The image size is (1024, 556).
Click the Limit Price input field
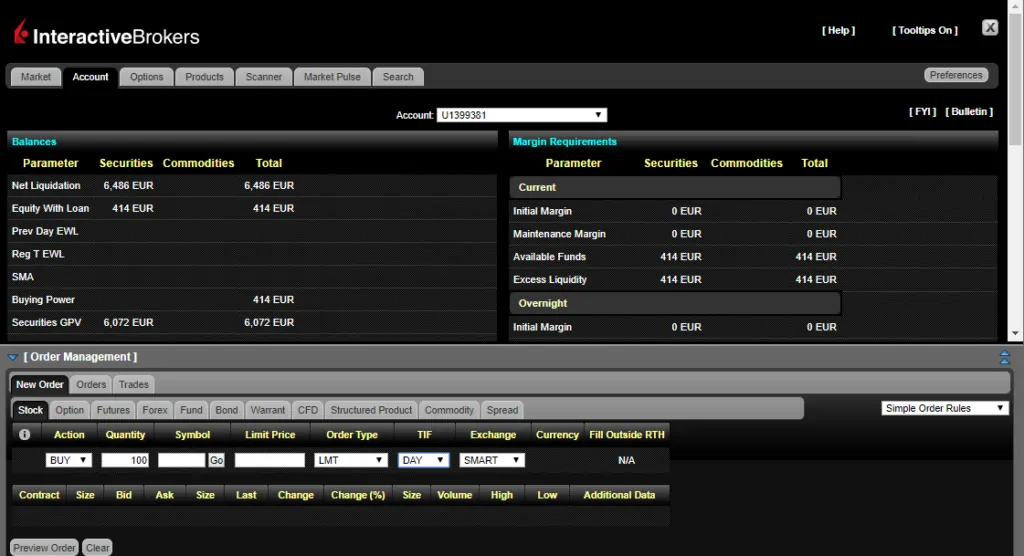pyautogui.click(x=270, y=460)
